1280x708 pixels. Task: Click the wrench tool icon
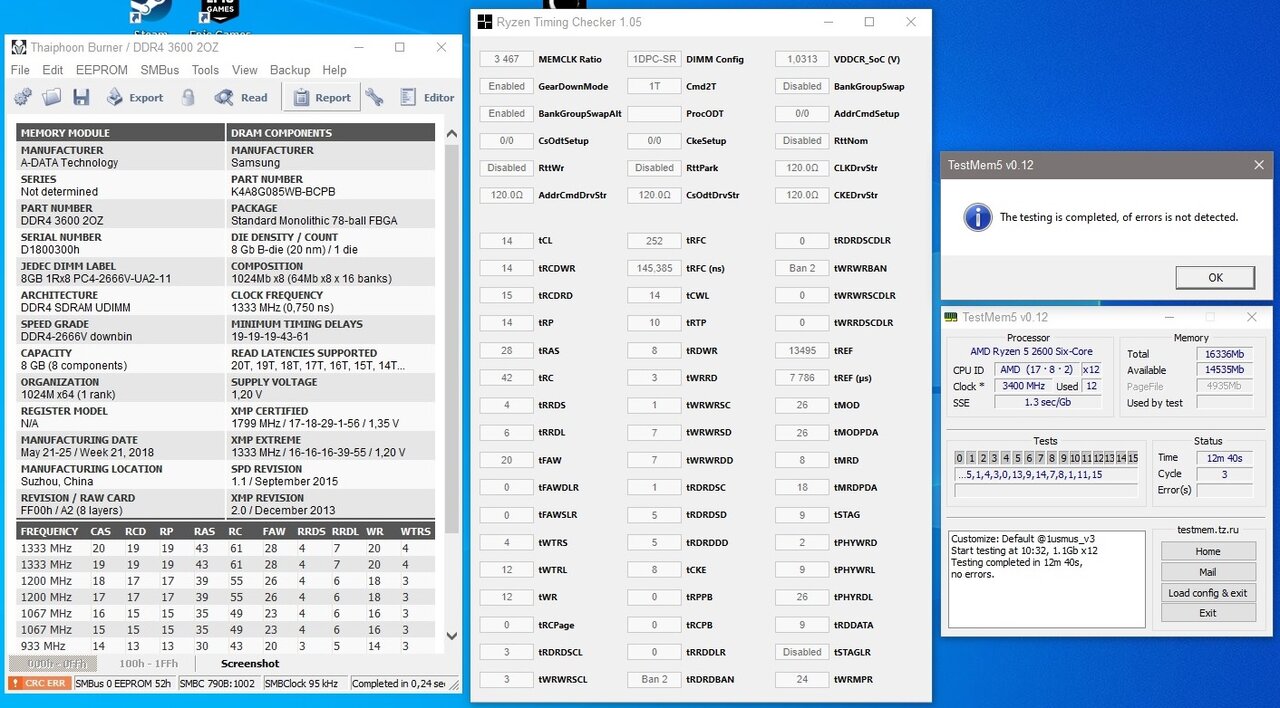[374, 97]
